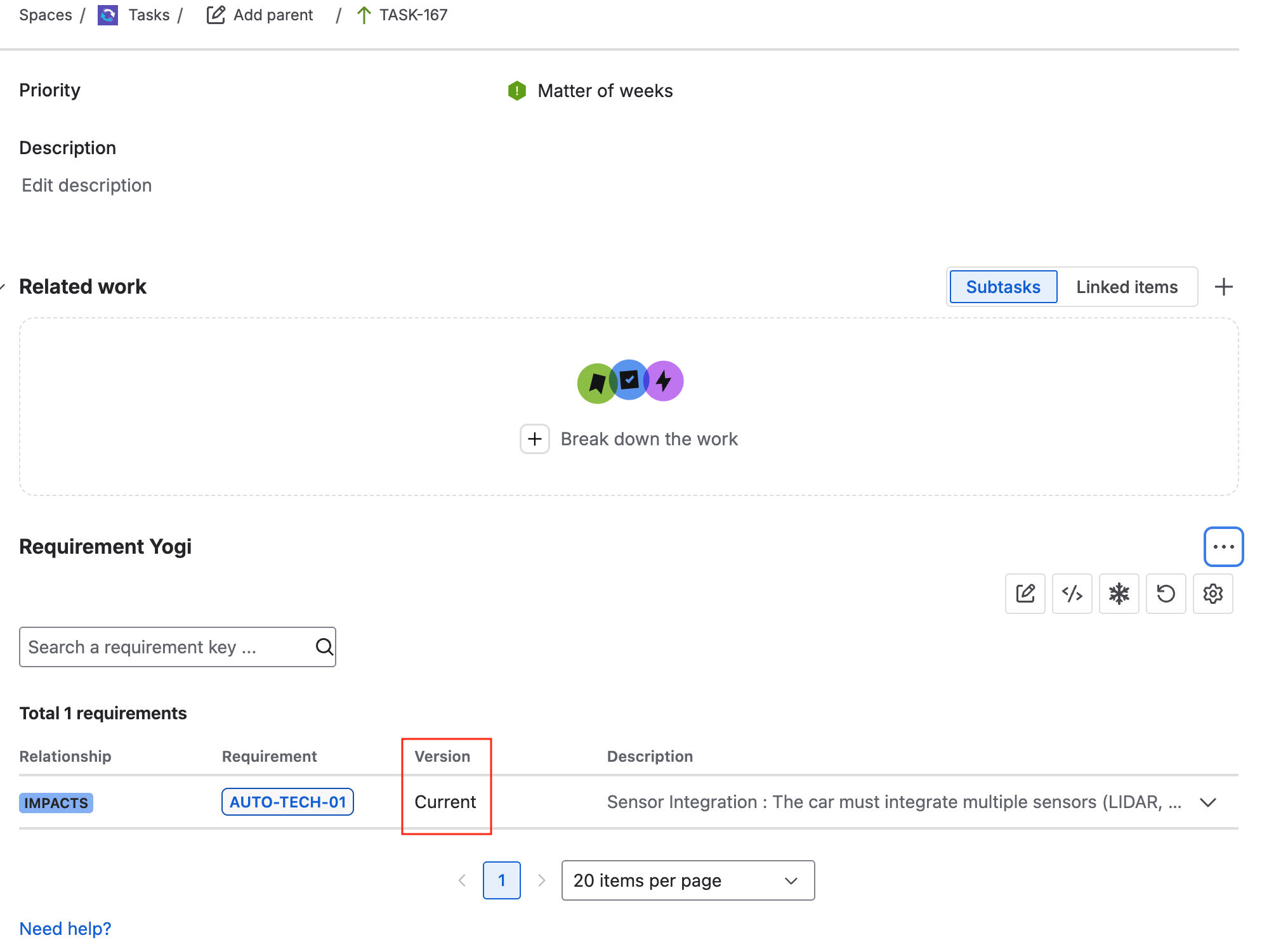The image size is (1288, 940).
Task: Click the Need help? link
Action: pyautogui.click(x=65, y=927)
